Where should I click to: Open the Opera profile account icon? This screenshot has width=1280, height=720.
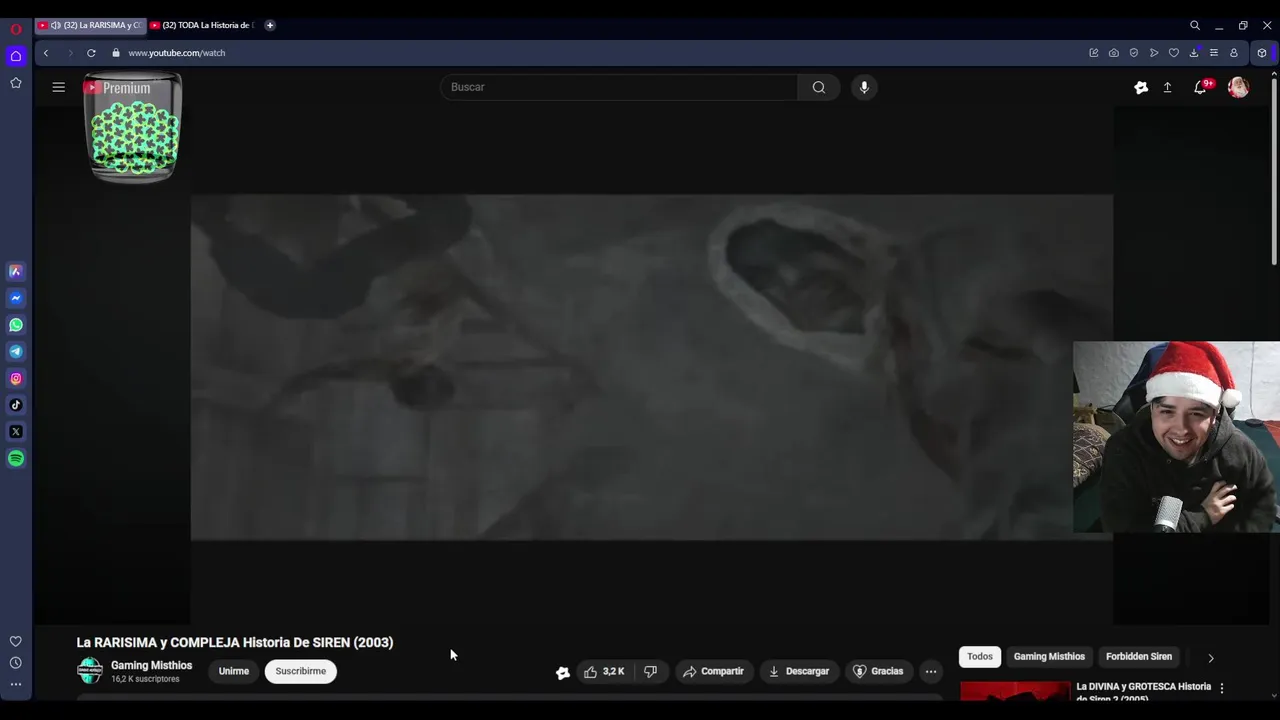pyautogui.click(x=1234, y=53)
